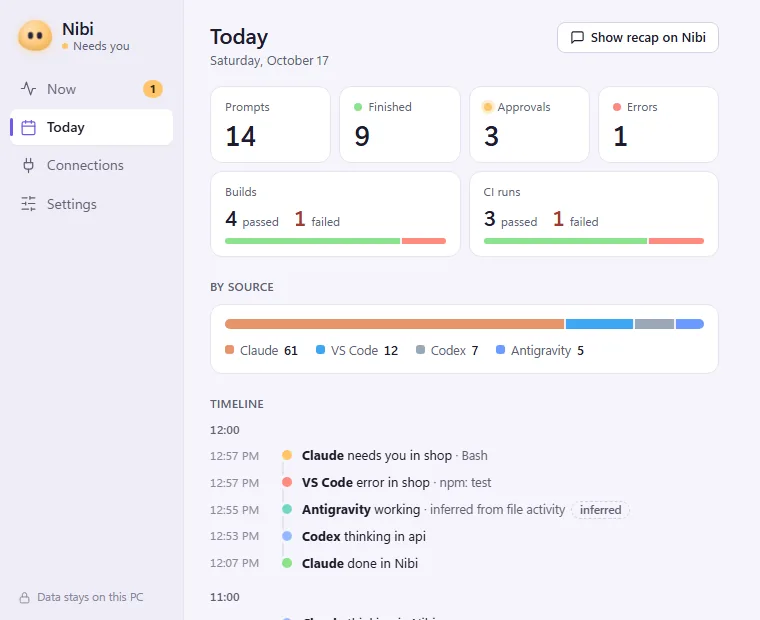Click the 12:55 PM timestamp
760x620 pixels.
coord(234,510)
